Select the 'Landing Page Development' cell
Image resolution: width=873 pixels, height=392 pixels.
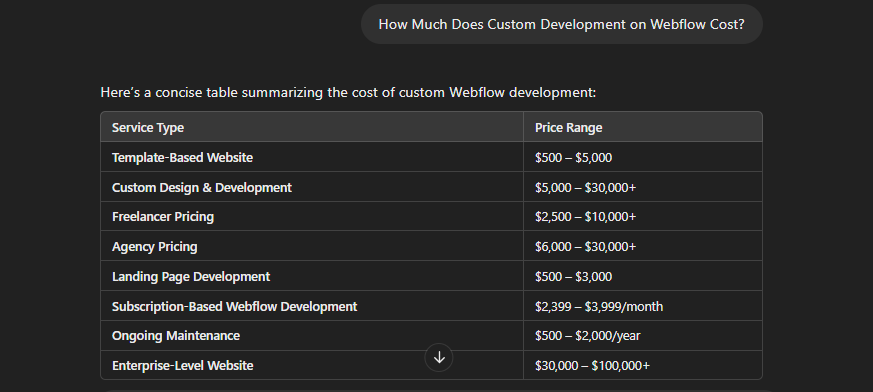[x=312, y=276]
